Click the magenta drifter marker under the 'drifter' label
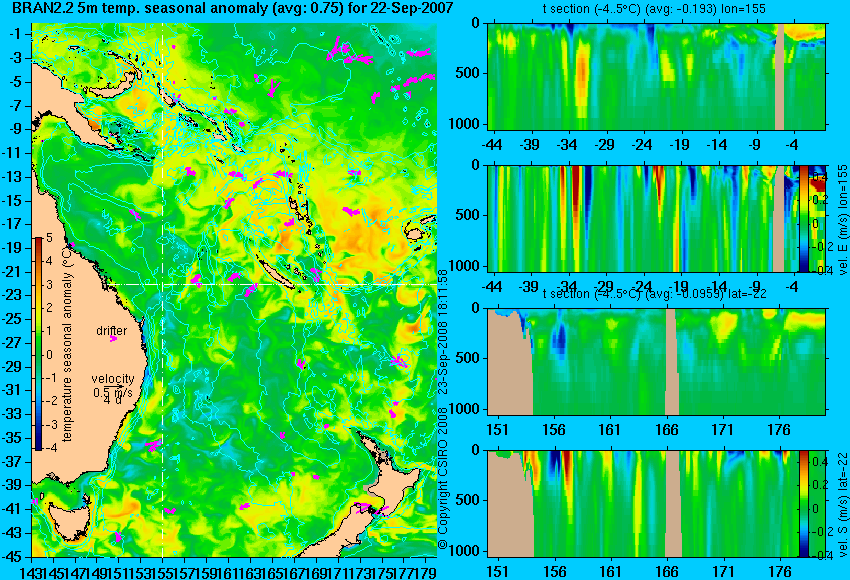Screen dimensions: 850x580 click(x=113, y=339)
